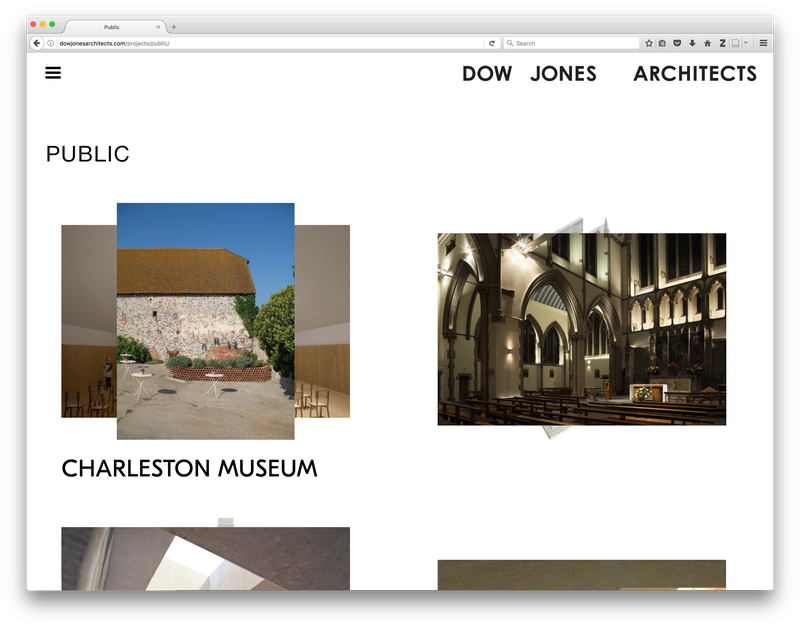Go to browser home page
This screenshot has width=800, height=628.
click(x=707, y=43)
